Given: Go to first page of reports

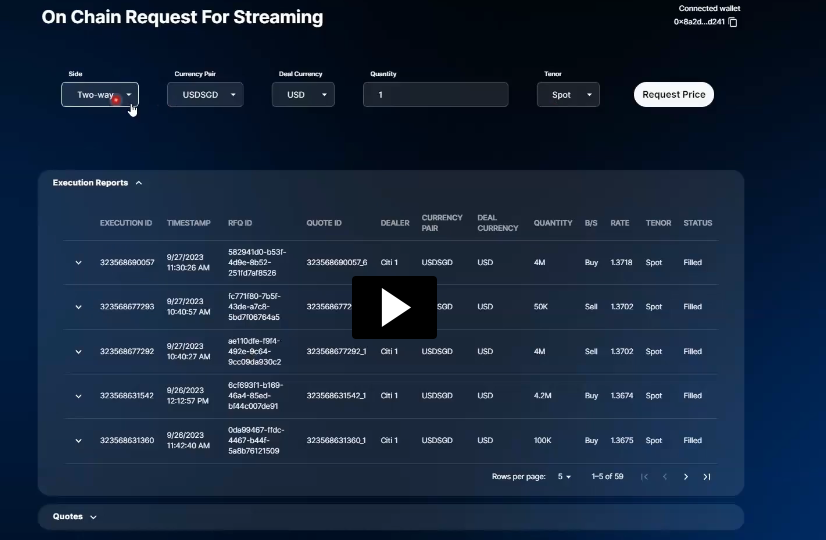Looking at the screenshot, I should pos(644,476).
